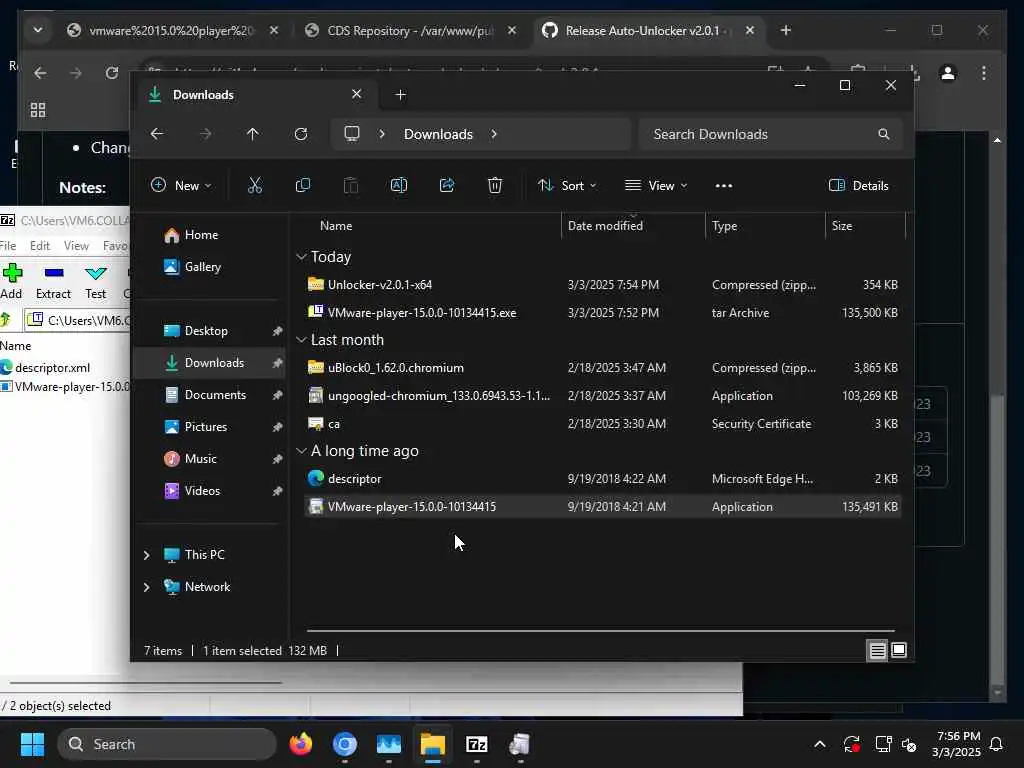Open the See more ellipsis menu

click(724, 186)
